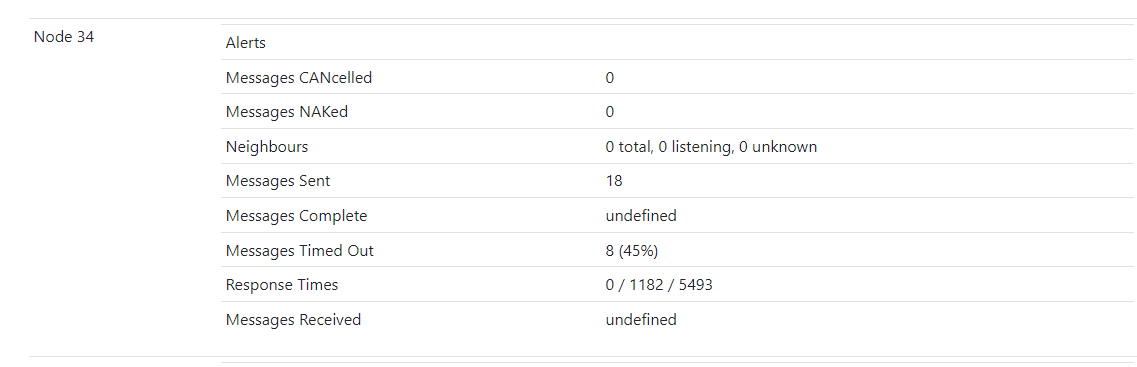Click the Messages Sent value 18
This screenshot has height=367, width=1137.
click(614, 181)
